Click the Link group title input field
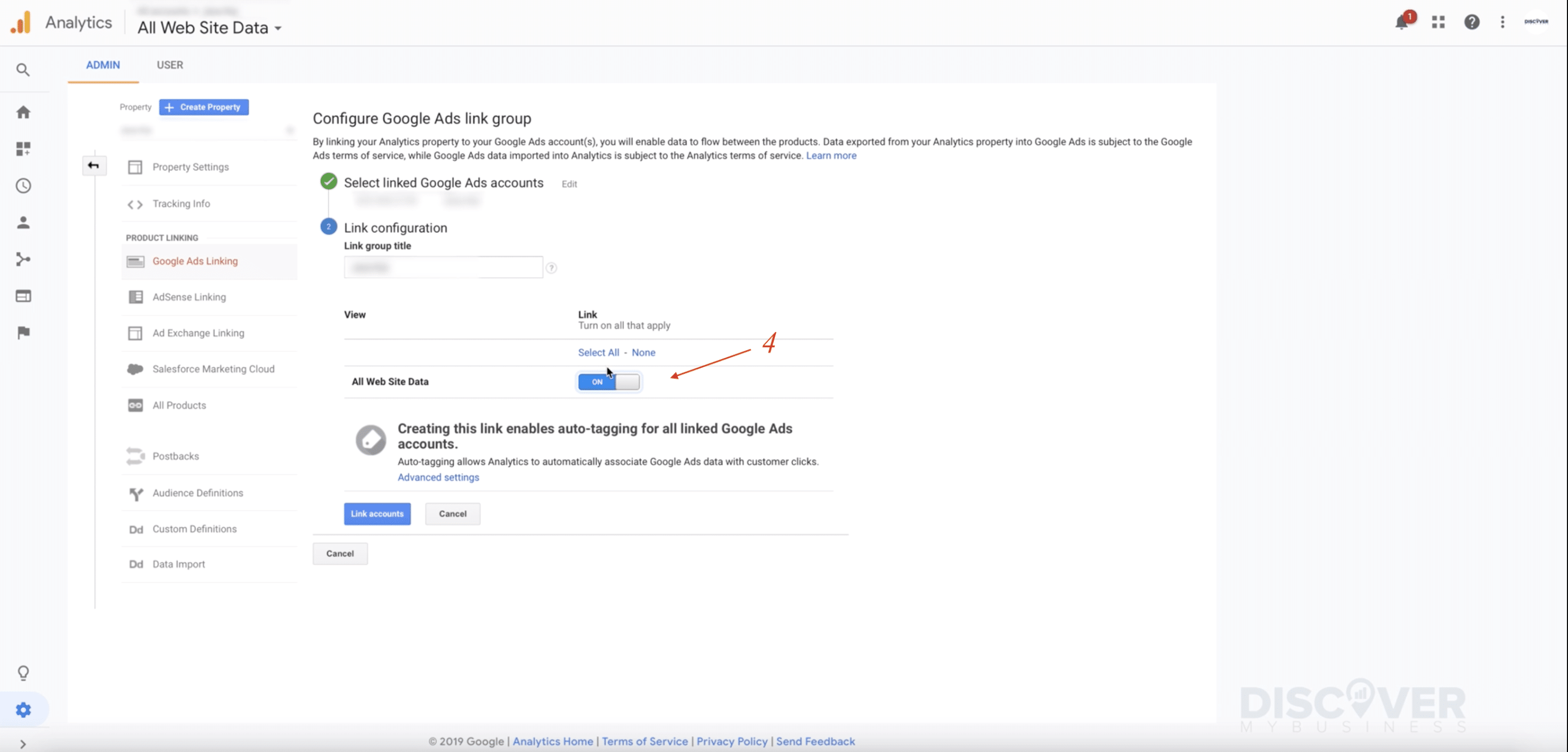 (443, 268)
